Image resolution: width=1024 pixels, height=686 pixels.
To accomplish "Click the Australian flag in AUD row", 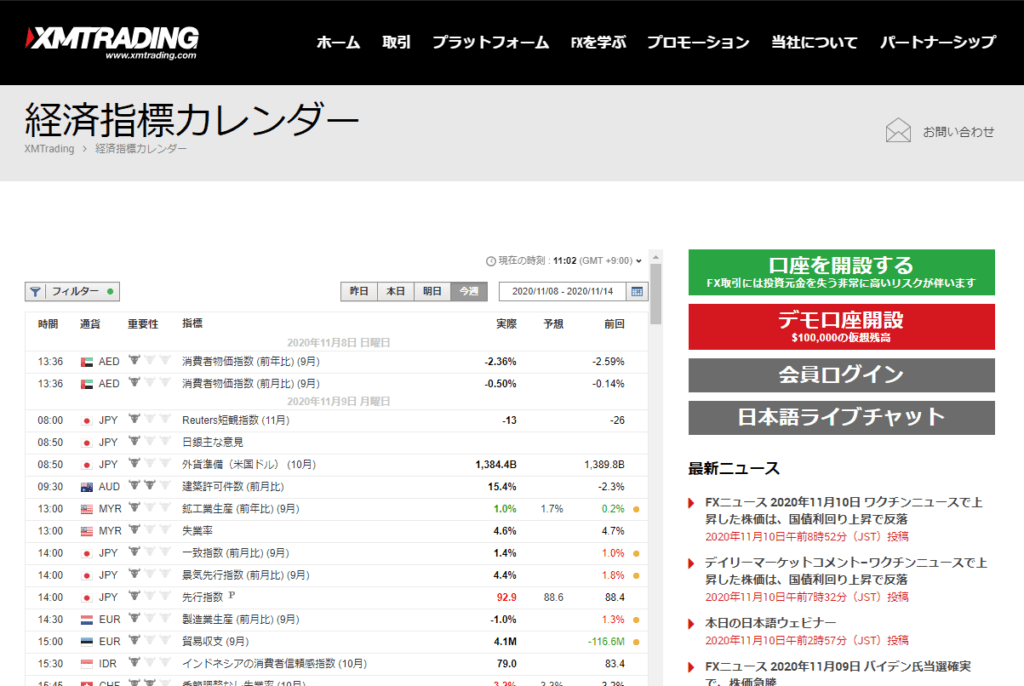I will (x=86, y=487).
